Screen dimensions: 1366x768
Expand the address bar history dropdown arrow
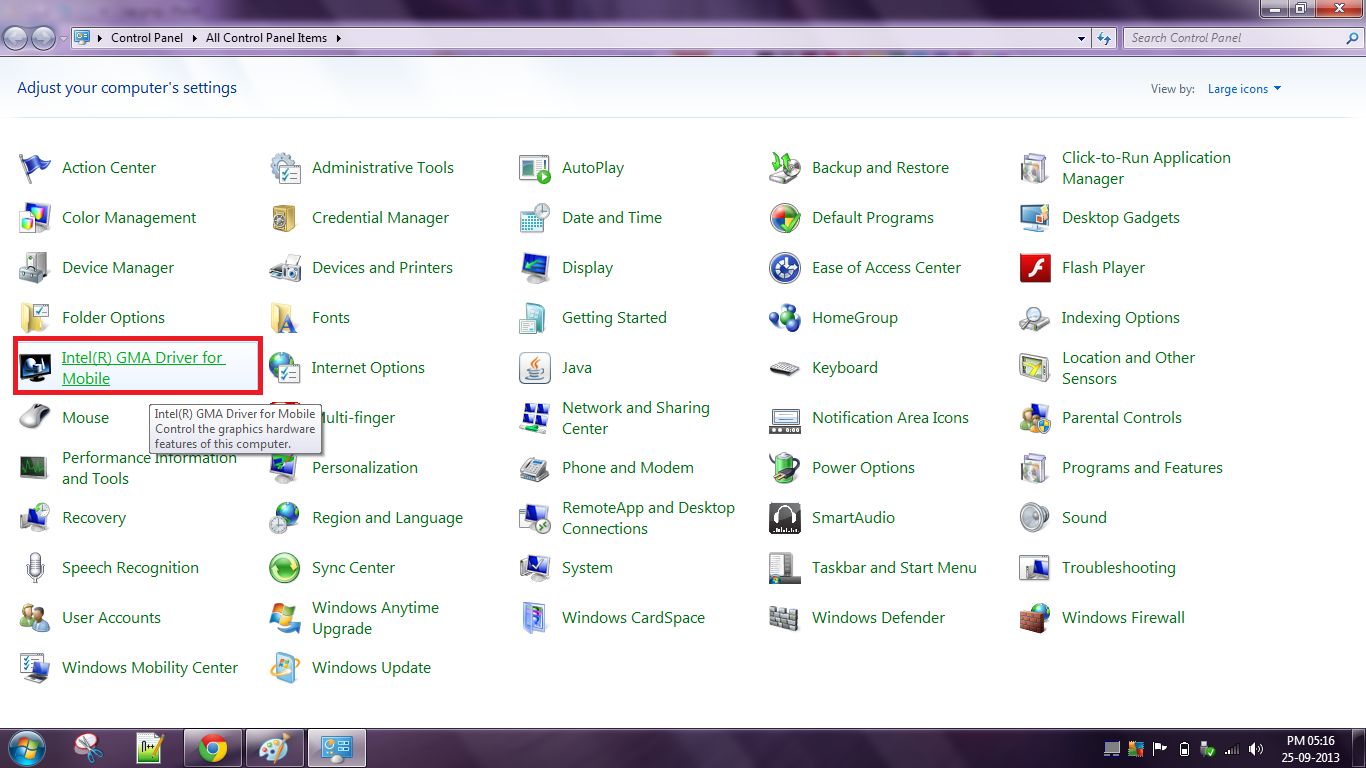[1082, 38]
